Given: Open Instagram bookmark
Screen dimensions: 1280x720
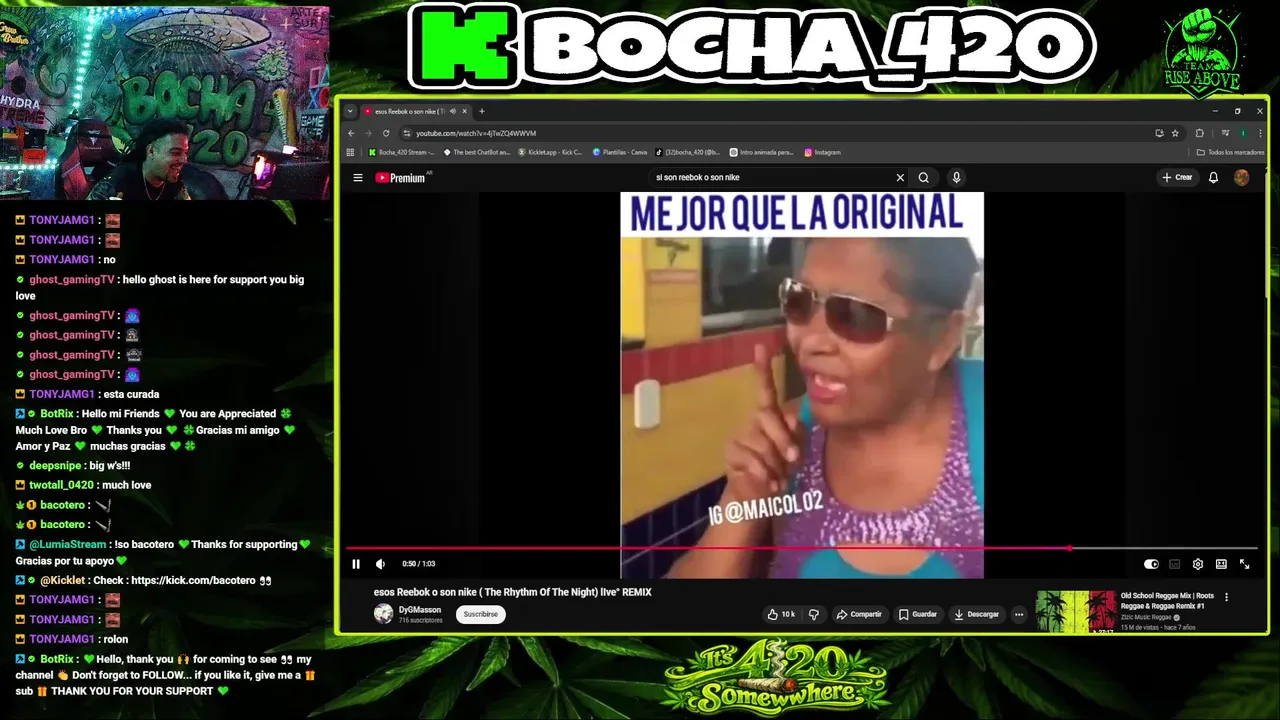Looking at the screenshot, I should 822,153.
